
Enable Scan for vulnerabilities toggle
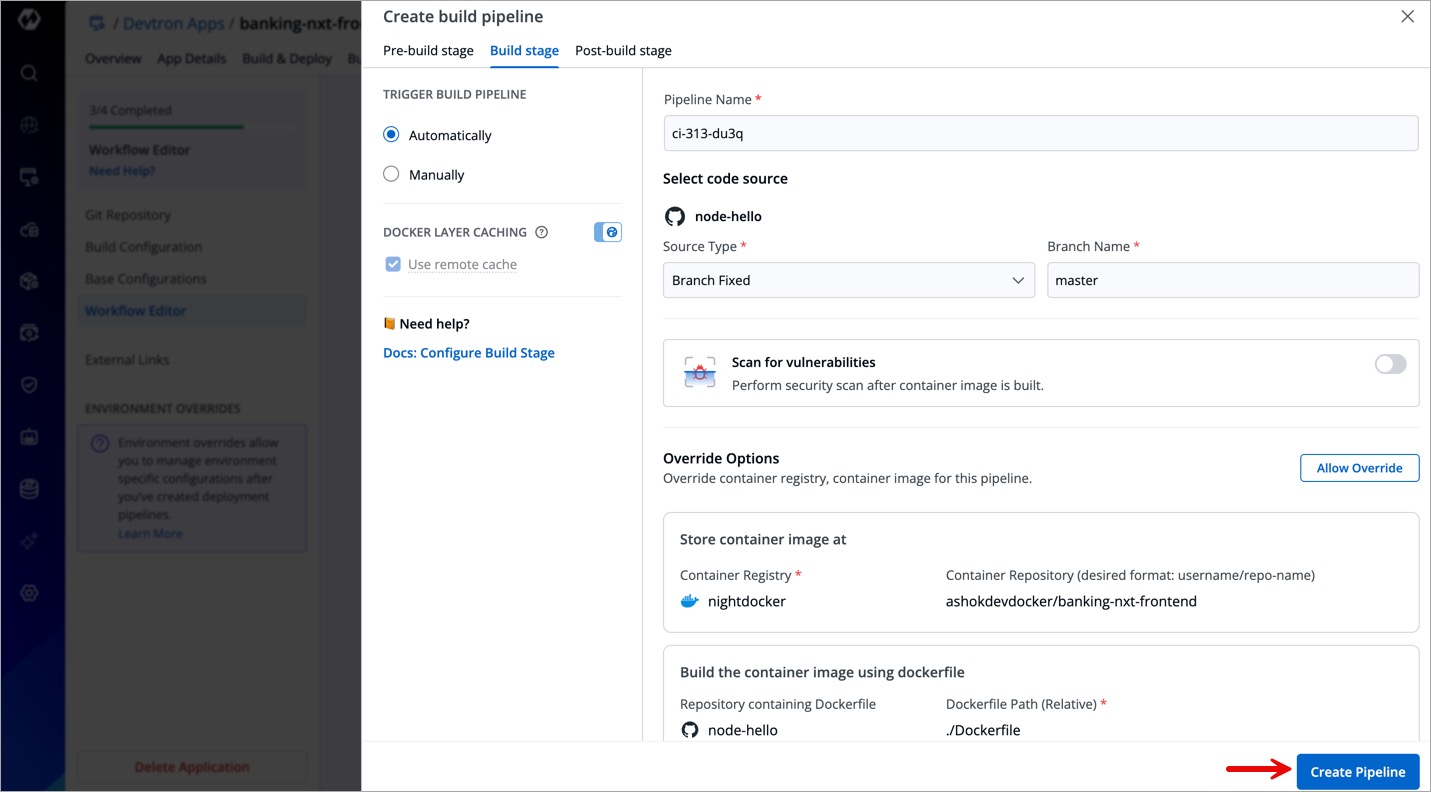click(x=1390, y=364)
